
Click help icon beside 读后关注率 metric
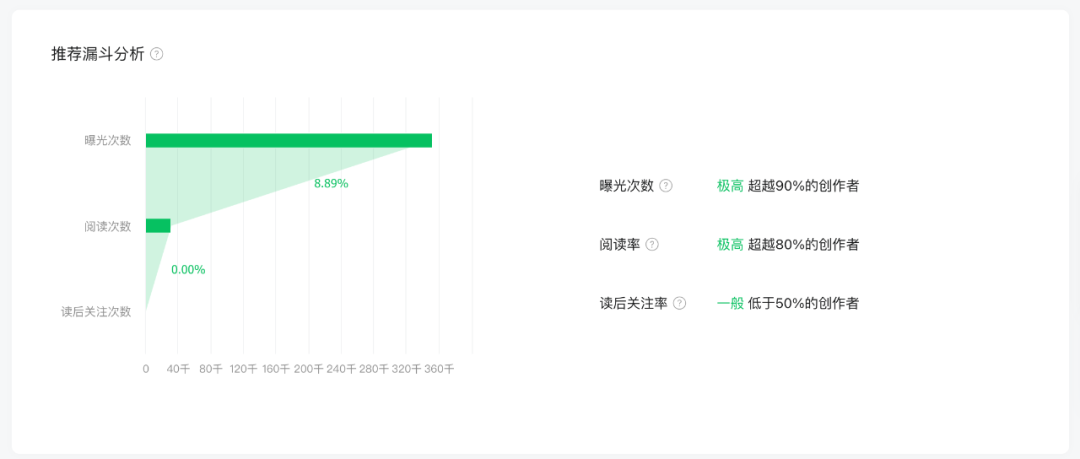(x=679, y=303)
